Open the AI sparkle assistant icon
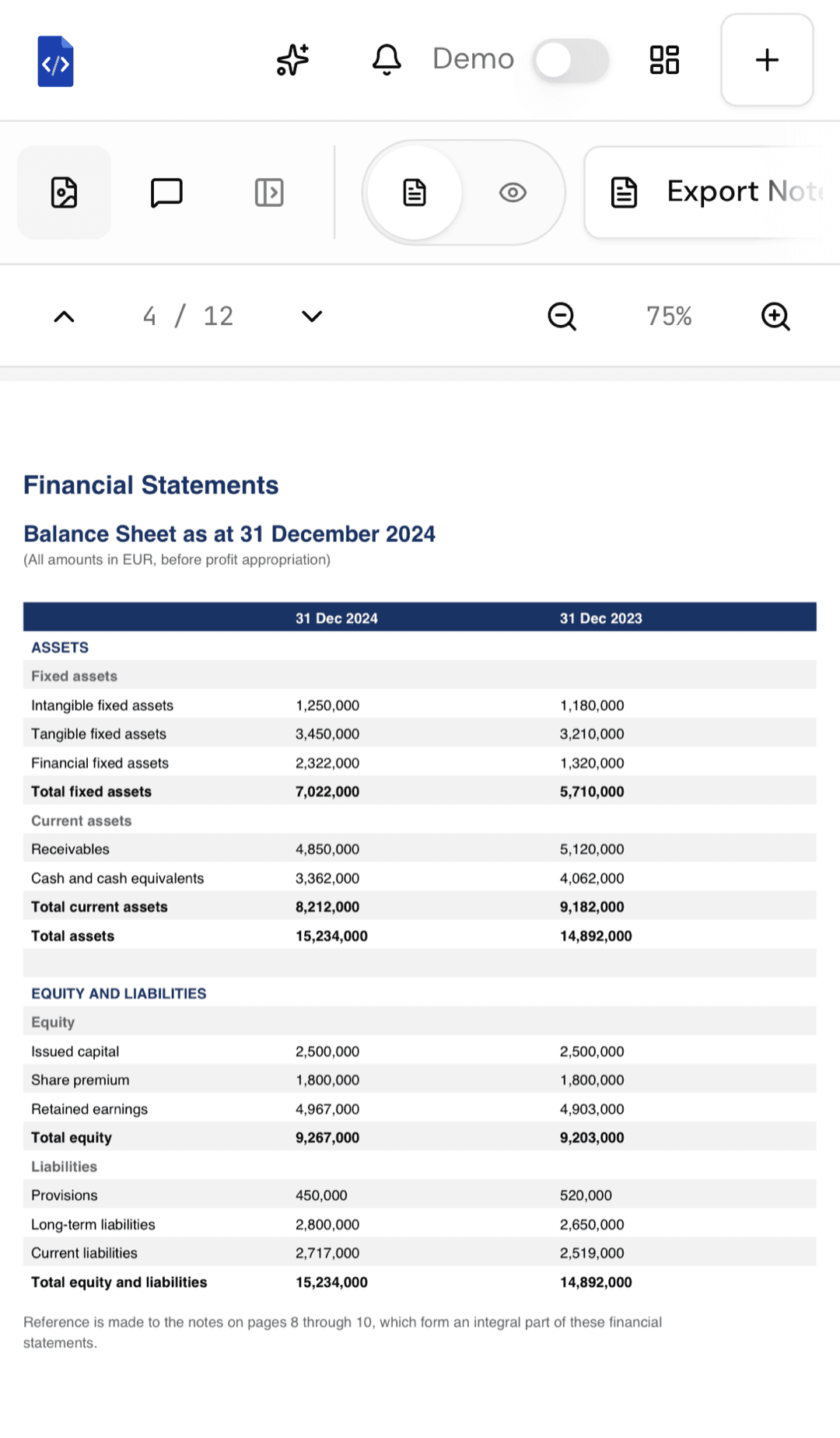This screenshot has height=1438, width=840. [292, 60]
